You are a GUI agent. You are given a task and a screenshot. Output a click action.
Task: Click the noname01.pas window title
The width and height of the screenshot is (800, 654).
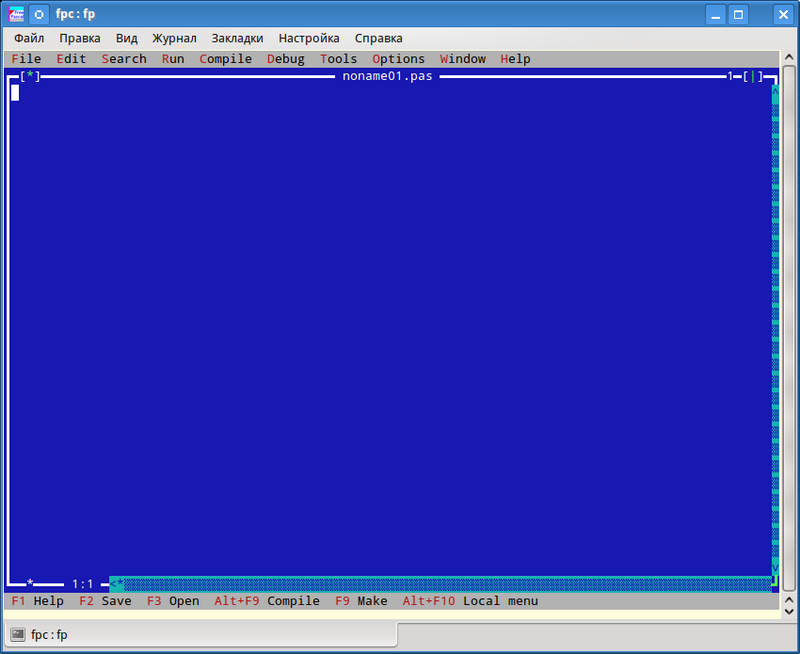click(x=387, y=76)
